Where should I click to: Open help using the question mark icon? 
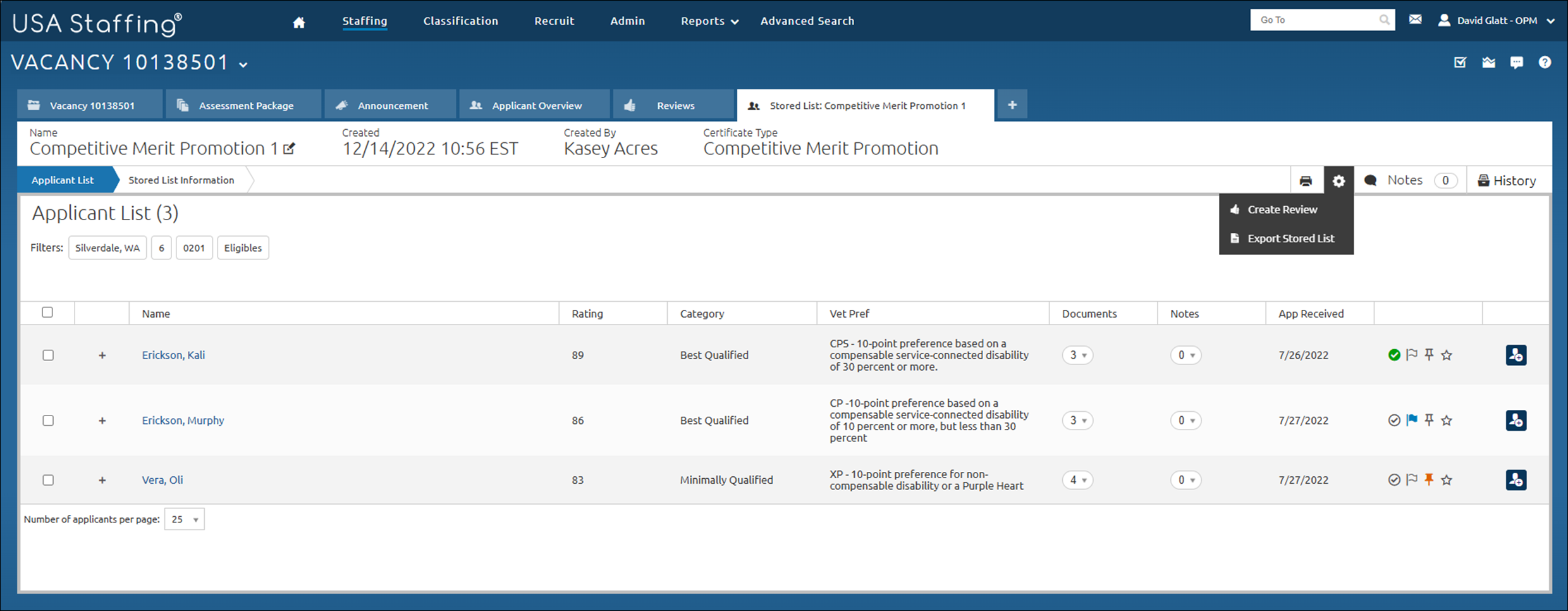point(1546,62)
